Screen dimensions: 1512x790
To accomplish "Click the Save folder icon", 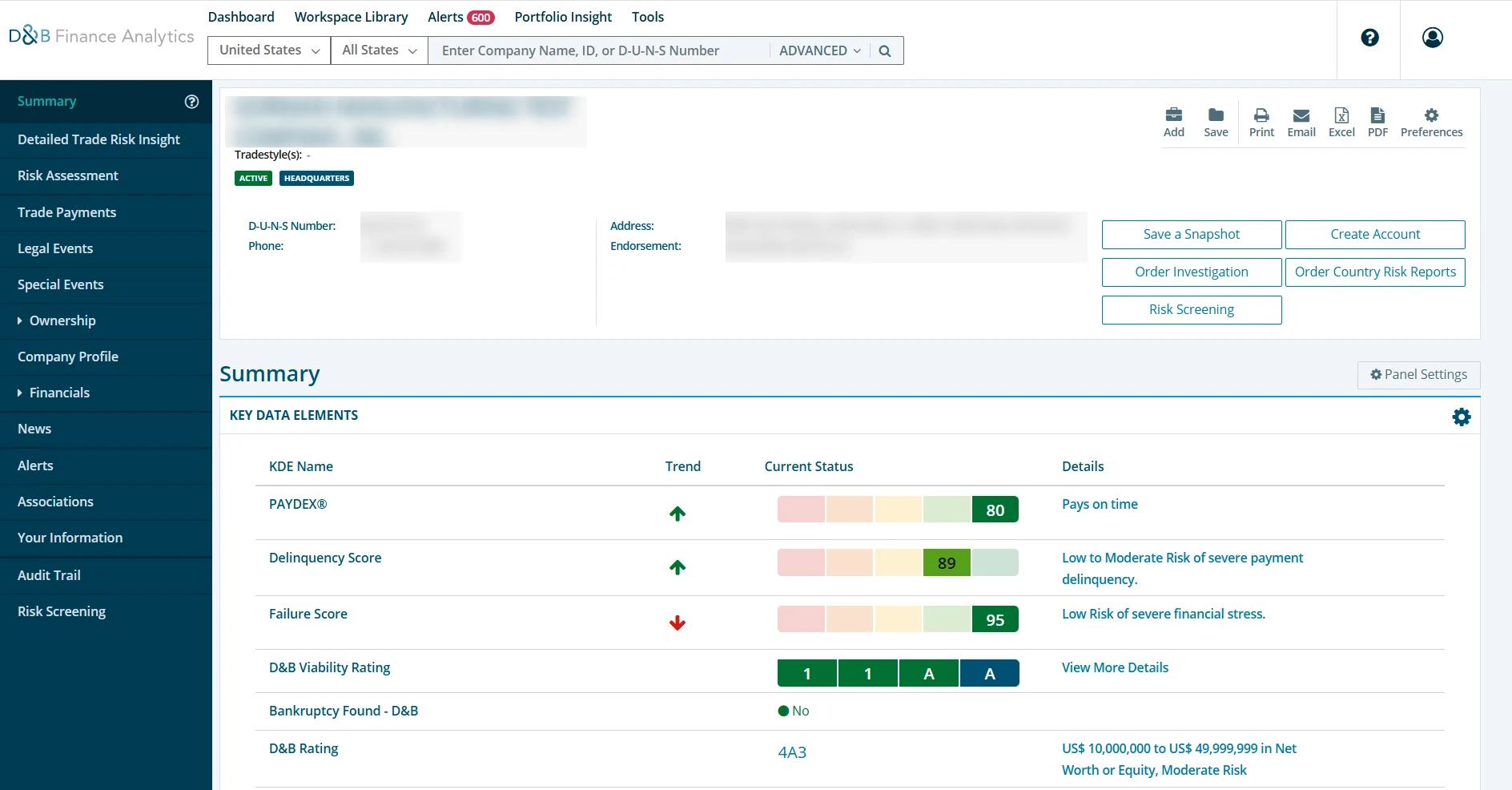I will 1215,116.
